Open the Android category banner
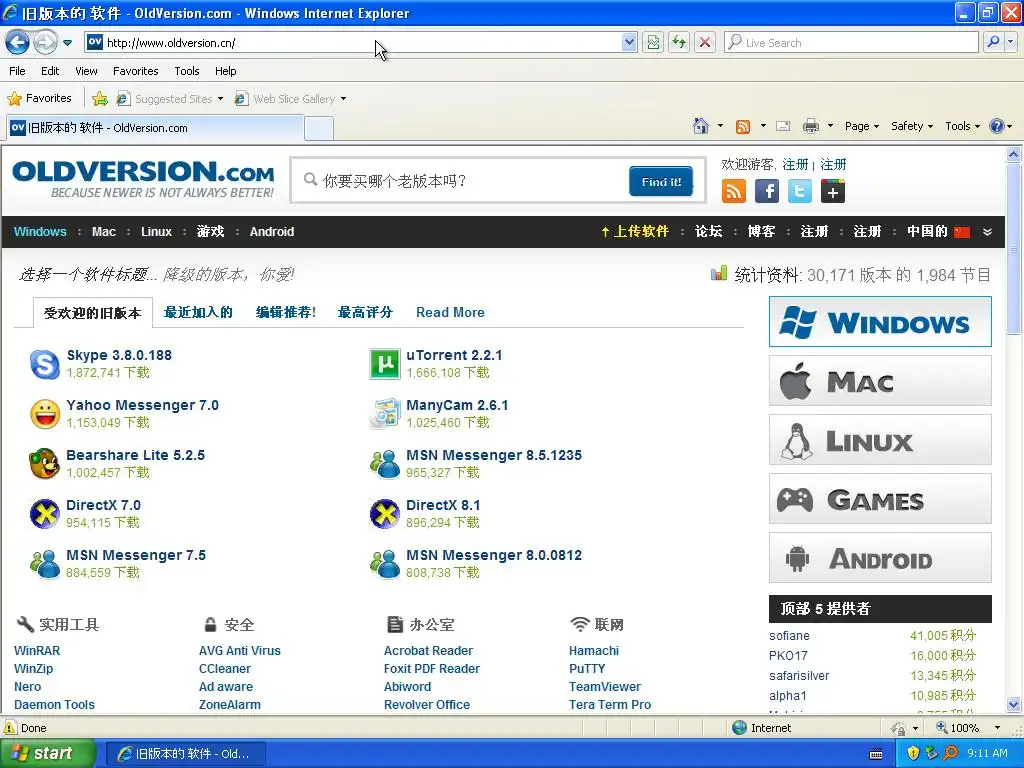This screenshot has height=768, width=1024. point(880,558)
